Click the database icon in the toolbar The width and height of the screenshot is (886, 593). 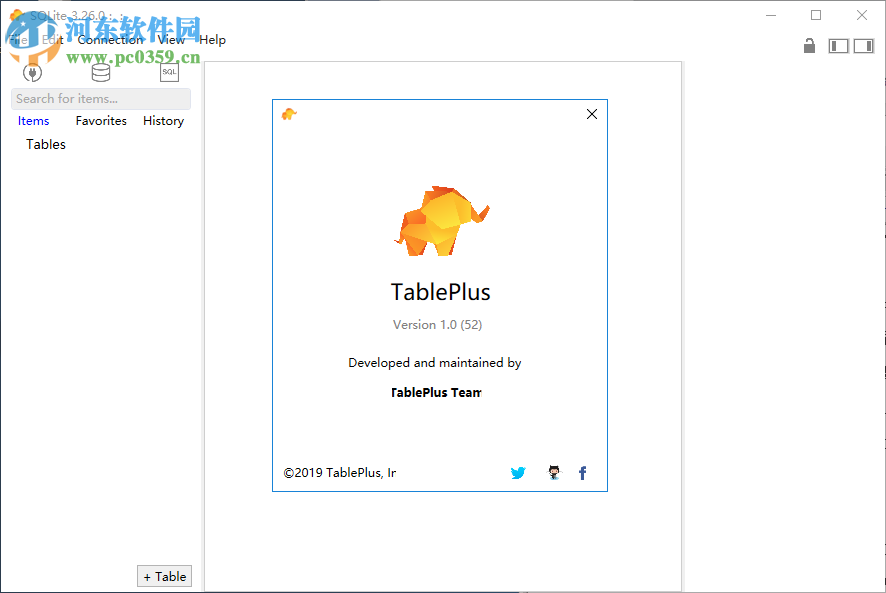click(100, 72)
